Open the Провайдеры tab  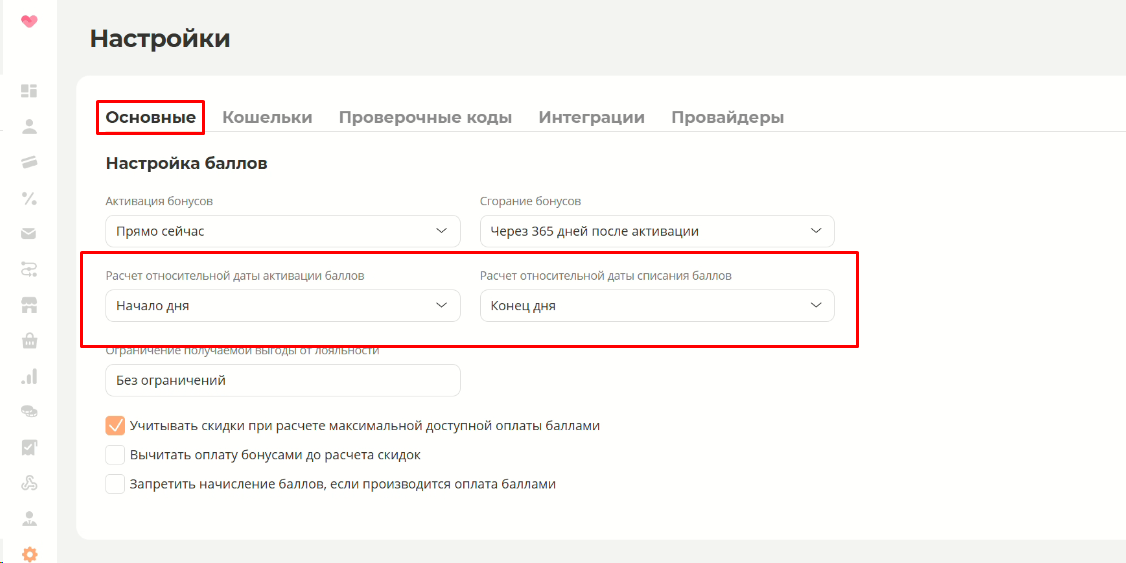(x=727, y=117)
